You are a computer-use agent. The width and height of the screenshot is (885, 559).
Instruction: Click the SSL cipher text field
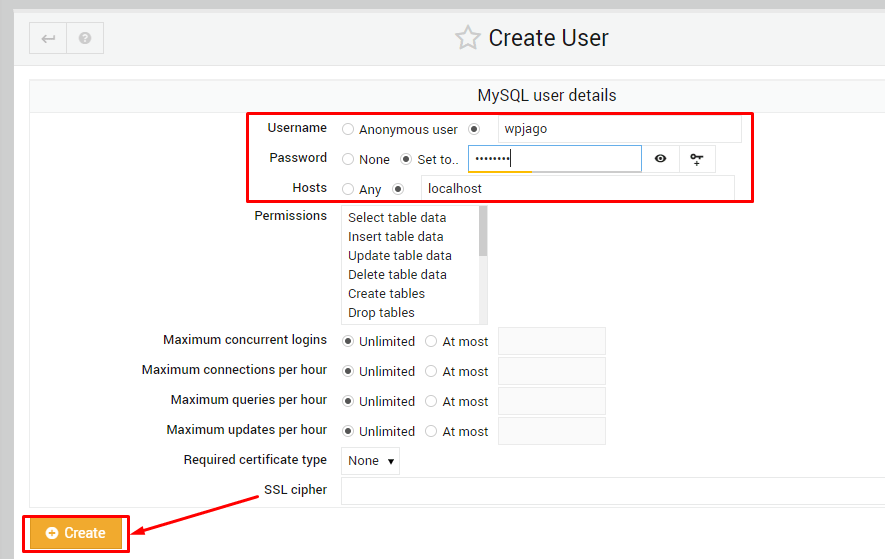613,491
